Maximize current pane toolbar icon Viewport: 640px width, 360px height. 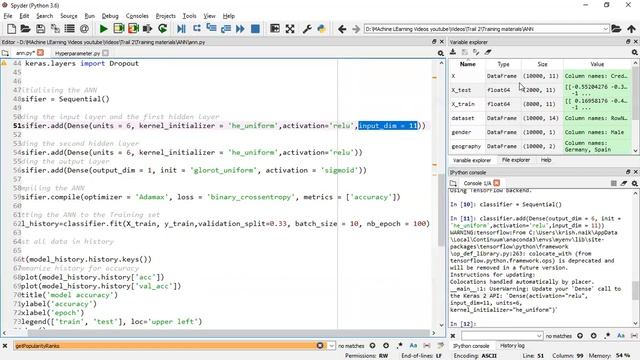(x=275, y=29)
